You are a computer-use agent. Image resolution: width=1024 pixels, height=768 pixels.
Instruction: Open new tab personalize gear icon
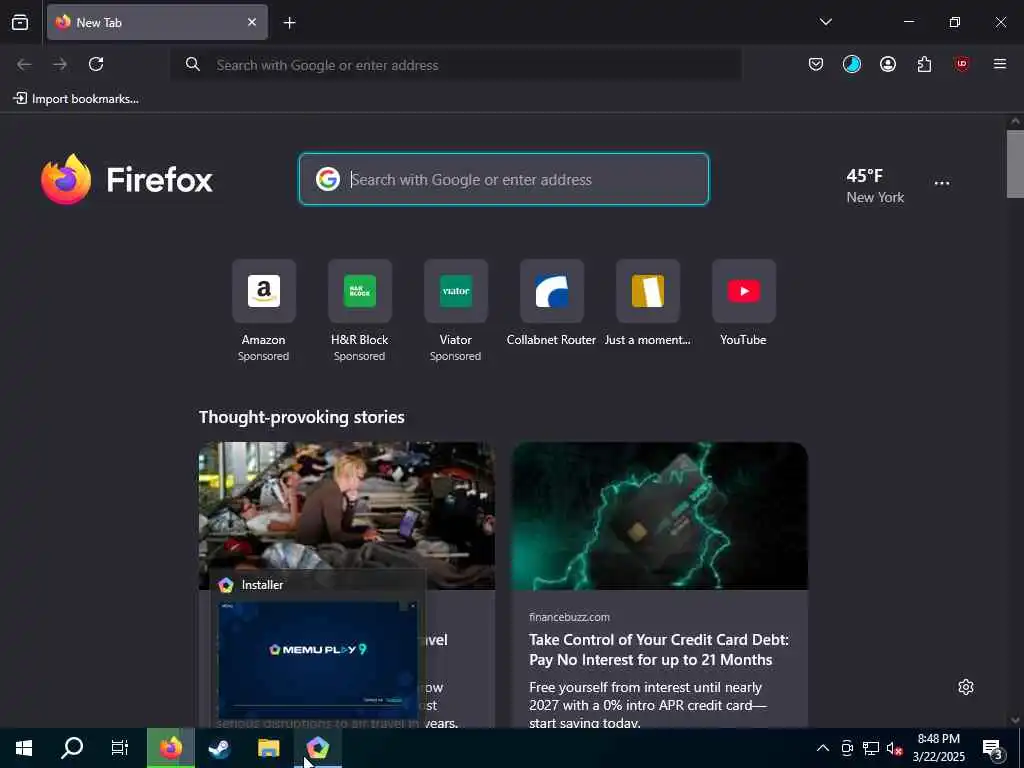(x=966, y=687)
